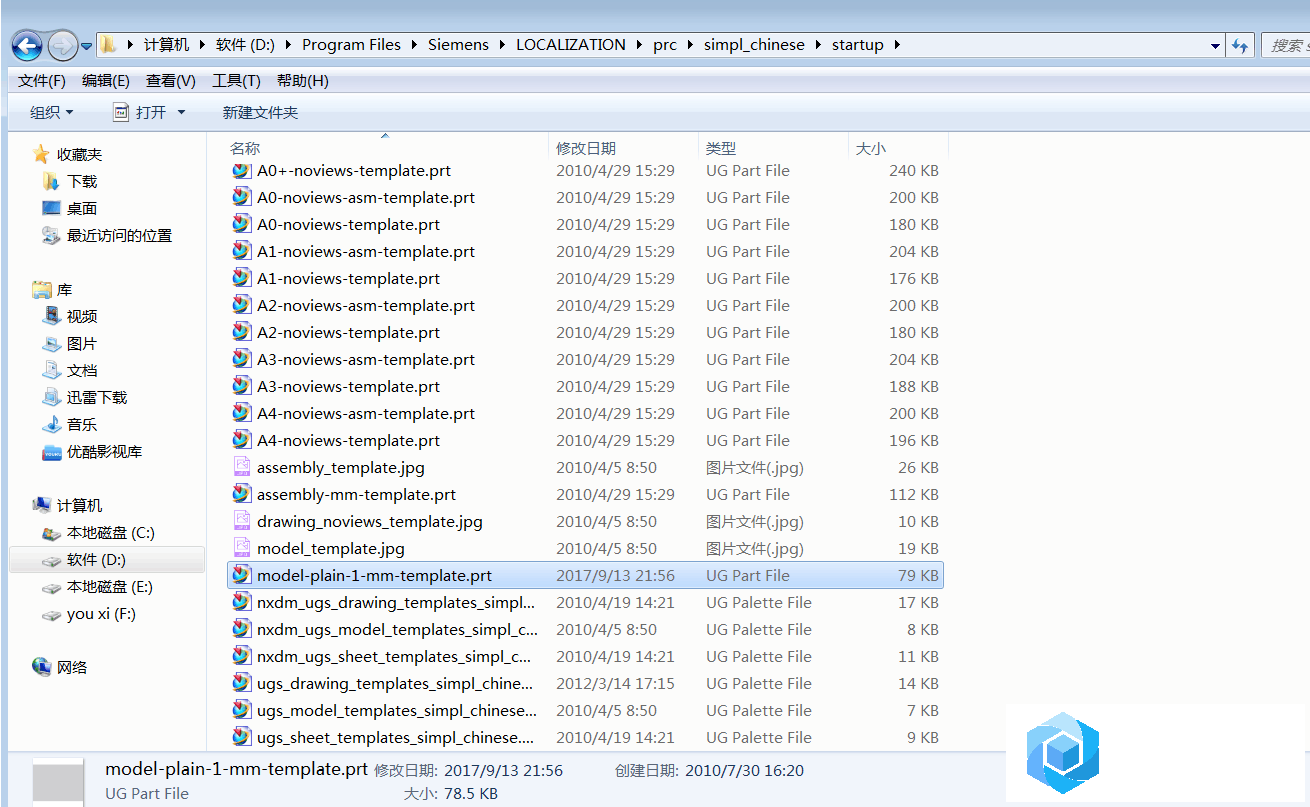Select 收藏夹 star icon in navigation pane
Image resolution: width=1310 pixels, height=807 pixels.
tap(41, 155)
